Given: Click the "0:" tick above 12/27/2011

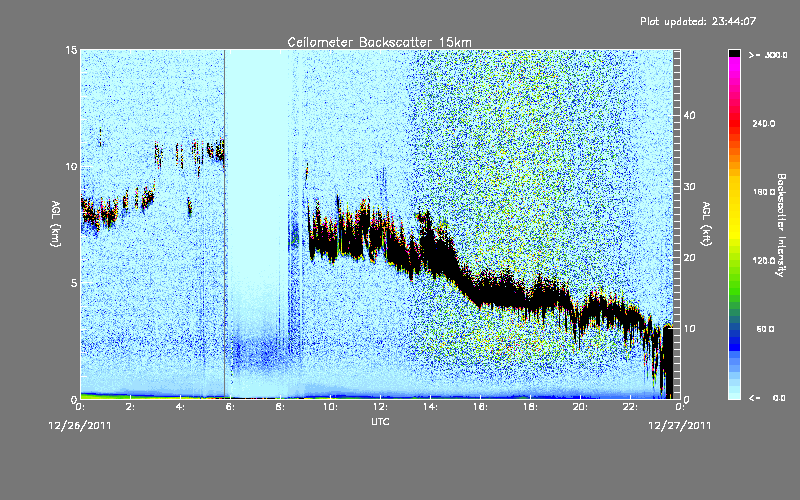Looking at the screenshot, I should coord(680,407).
